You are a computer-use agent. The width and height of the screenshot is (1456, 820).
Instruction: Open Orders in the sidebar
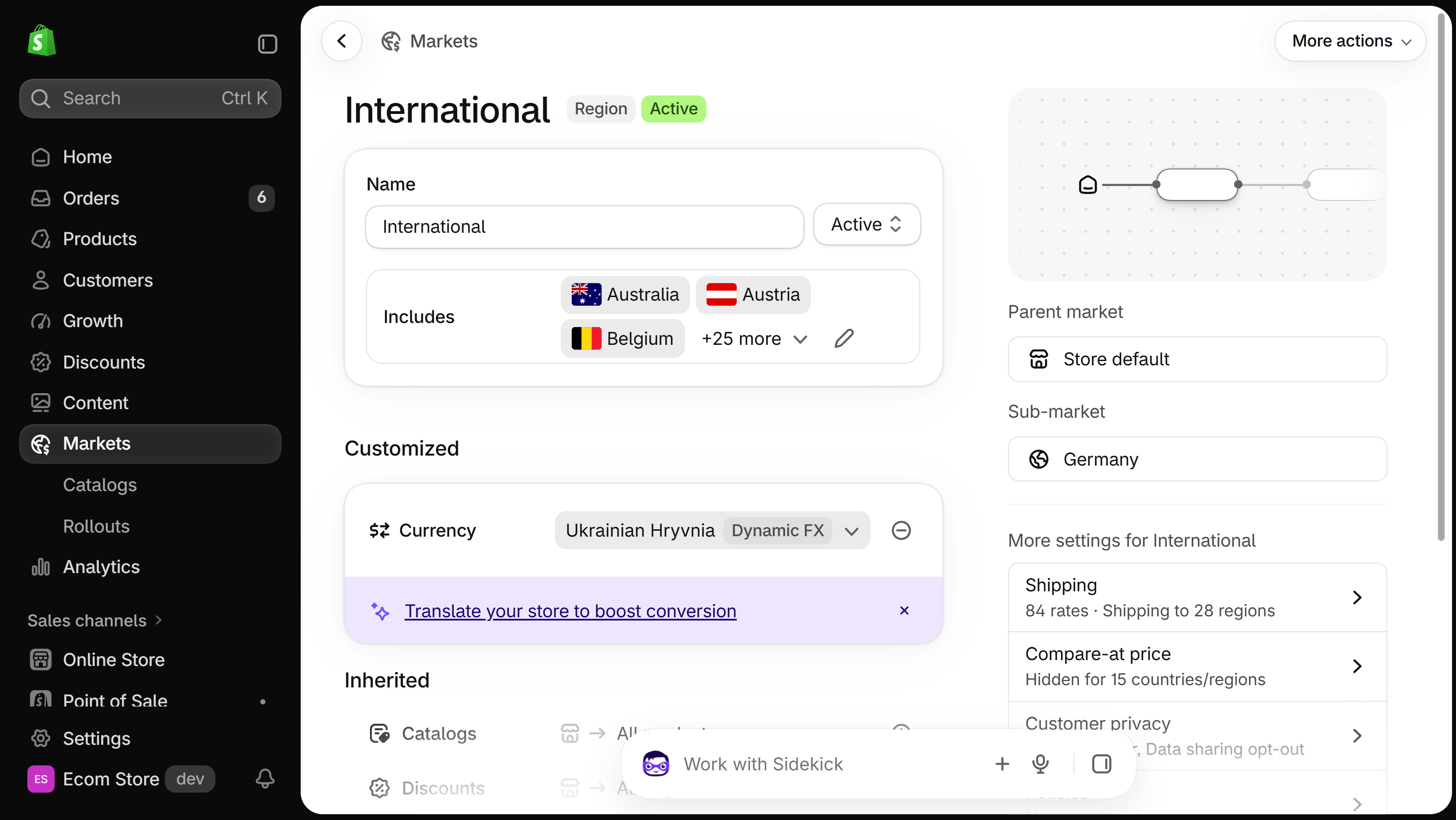coord(150,198)
